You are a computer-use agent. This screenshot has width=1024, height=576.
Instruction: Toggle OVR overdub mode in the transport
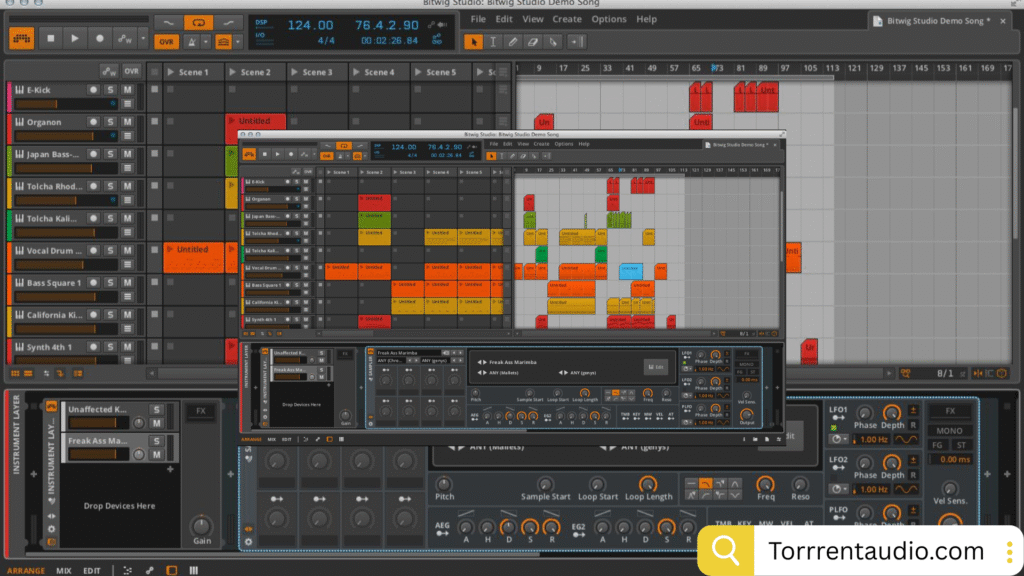(167, 43)
